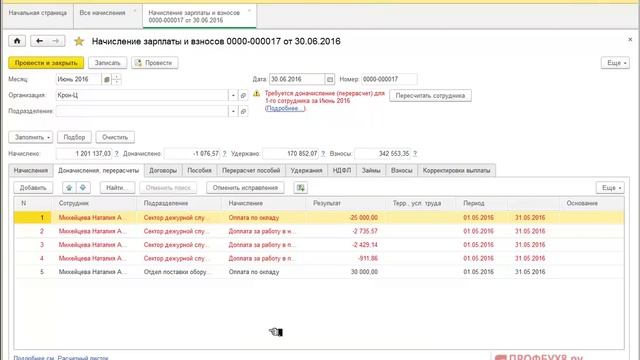The height and width of the screenshot is (360, 640).
Task: Switch to the Займы tab
Action: [x=371, y=170]
